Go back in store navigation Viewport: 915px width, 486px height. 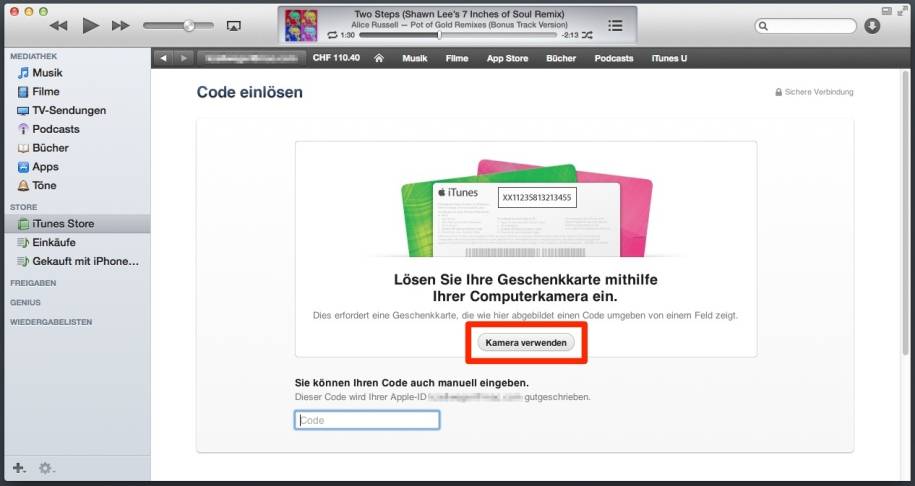pyautogui.click(x=163, y=58)
